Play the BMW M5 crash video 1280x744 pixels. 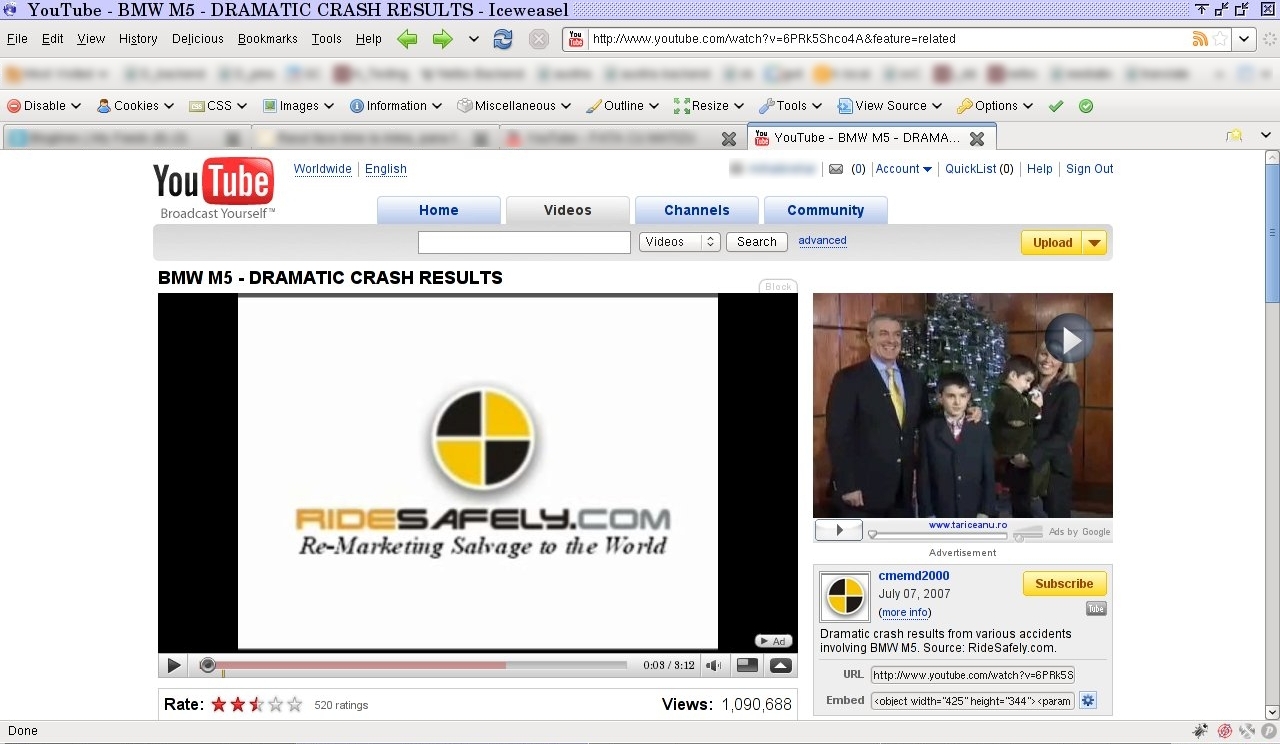tap(174, 665)
